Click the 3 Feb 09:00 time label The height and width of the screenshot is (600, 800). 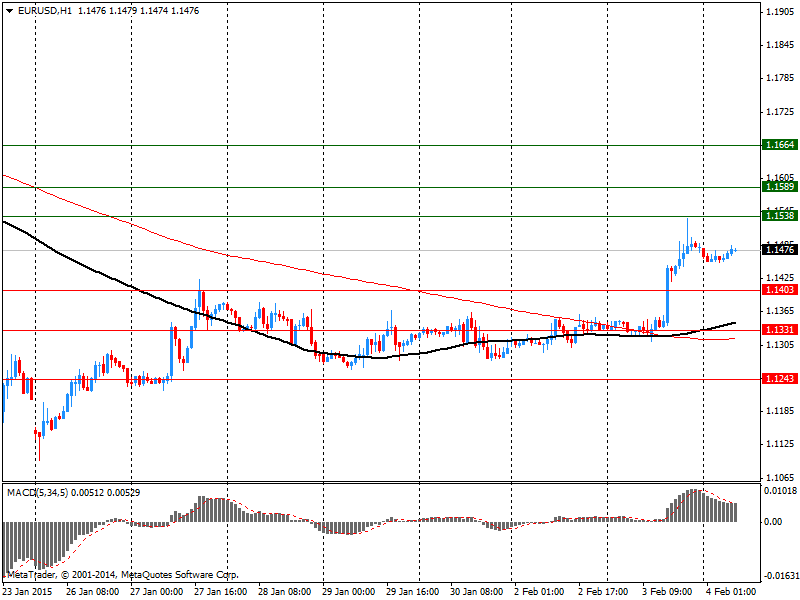click(x=667, y=592)
